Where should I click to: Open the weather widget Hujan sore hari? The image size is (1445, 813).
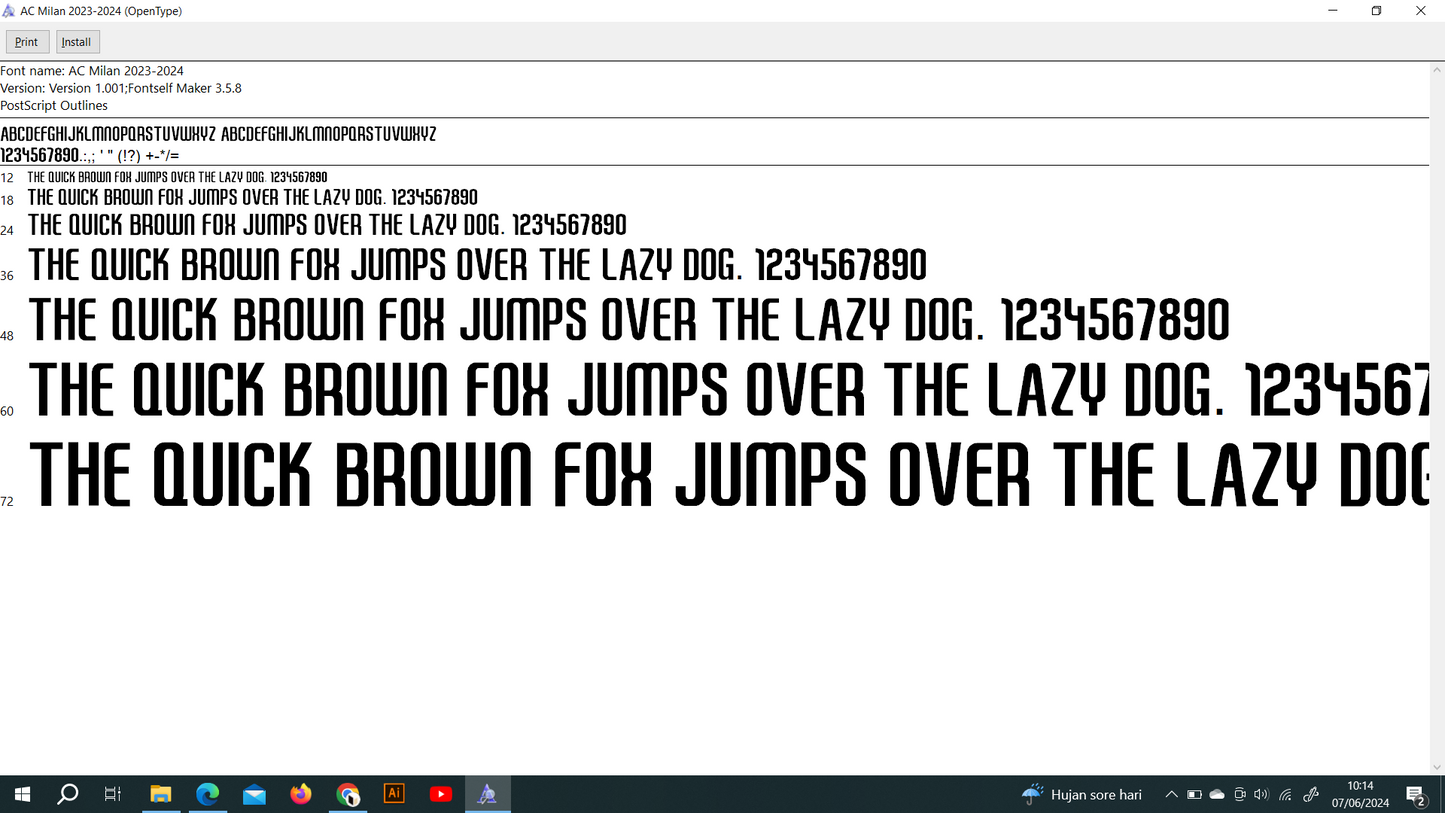tap(1082, 795)
